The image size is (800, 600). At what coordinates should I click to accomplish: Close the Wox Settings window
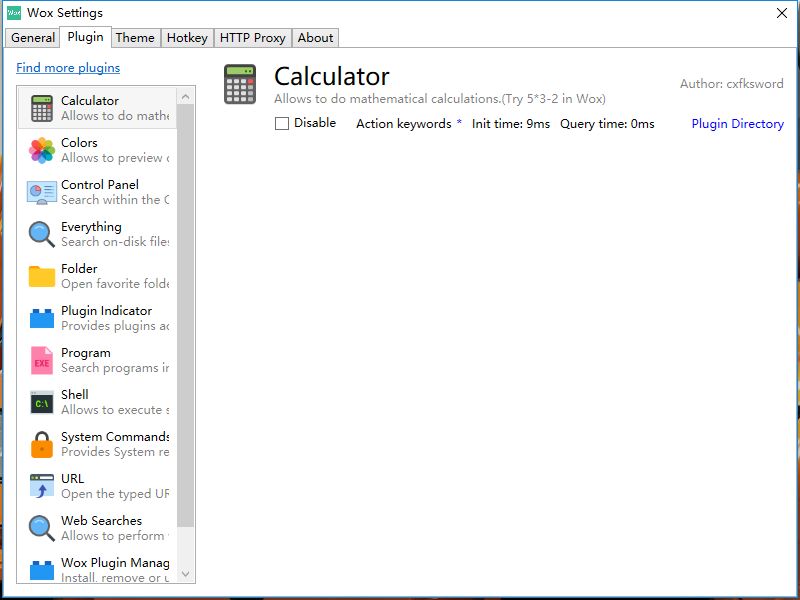point(782,13)
